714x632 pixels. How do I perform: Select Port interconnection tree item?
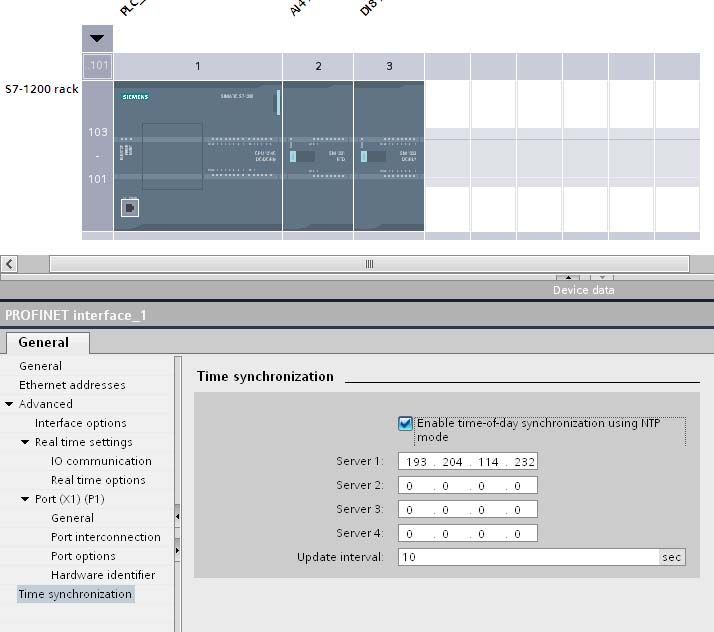coord(106,537)
